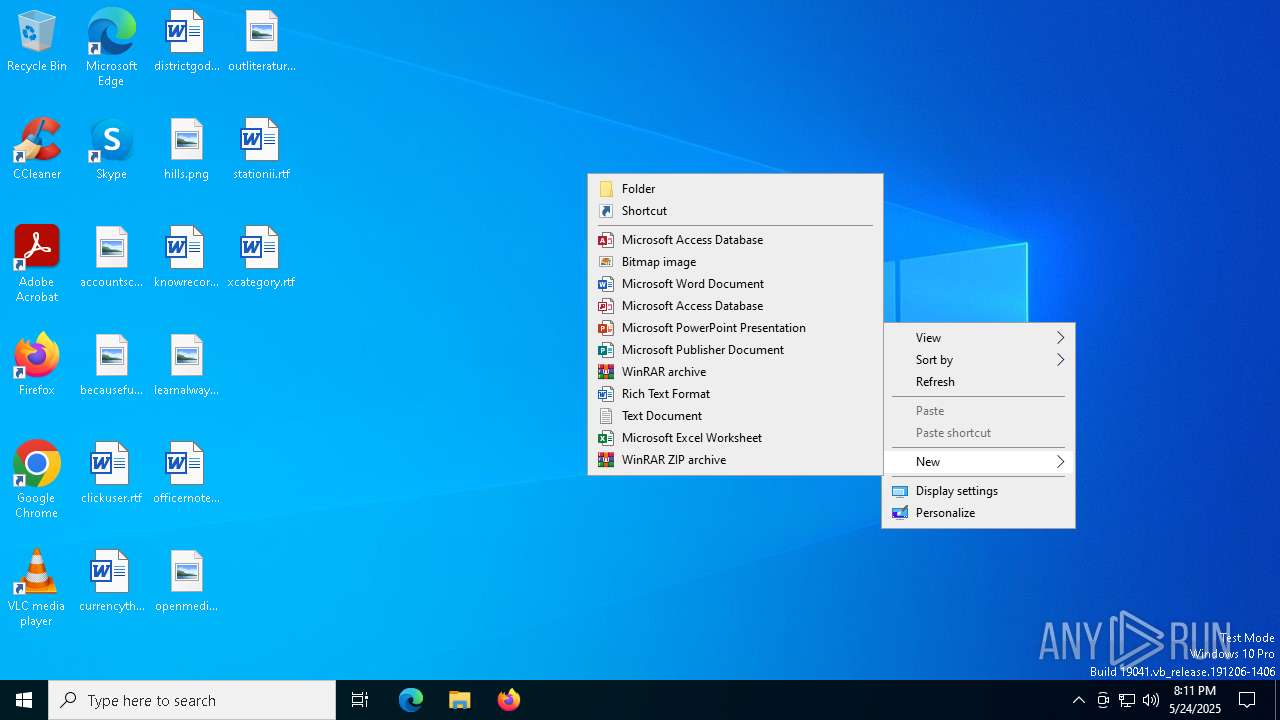Create a new Folder

[x=735, y=189]
